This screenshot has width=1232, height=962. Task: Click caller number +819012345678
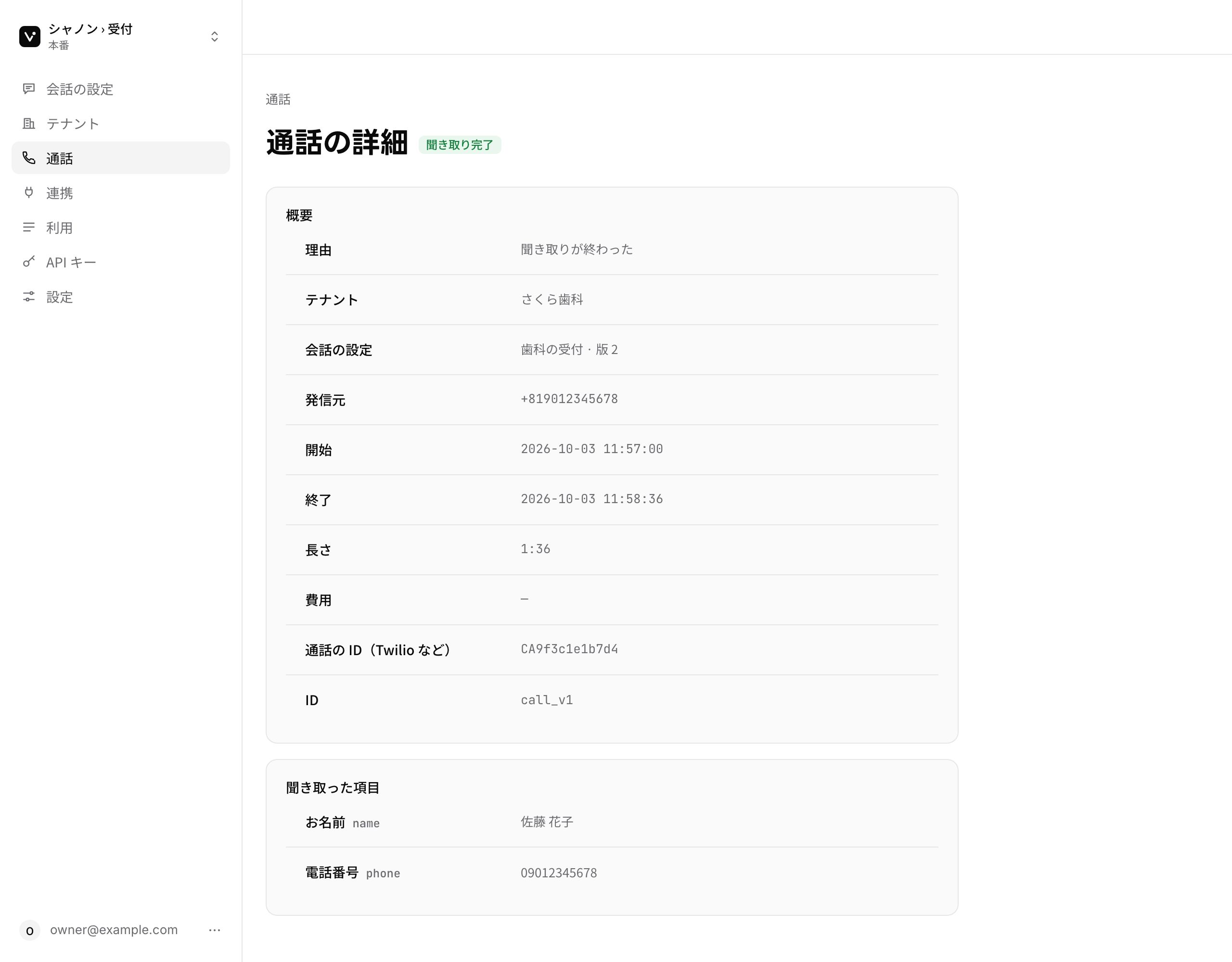(x=569, y=399)
